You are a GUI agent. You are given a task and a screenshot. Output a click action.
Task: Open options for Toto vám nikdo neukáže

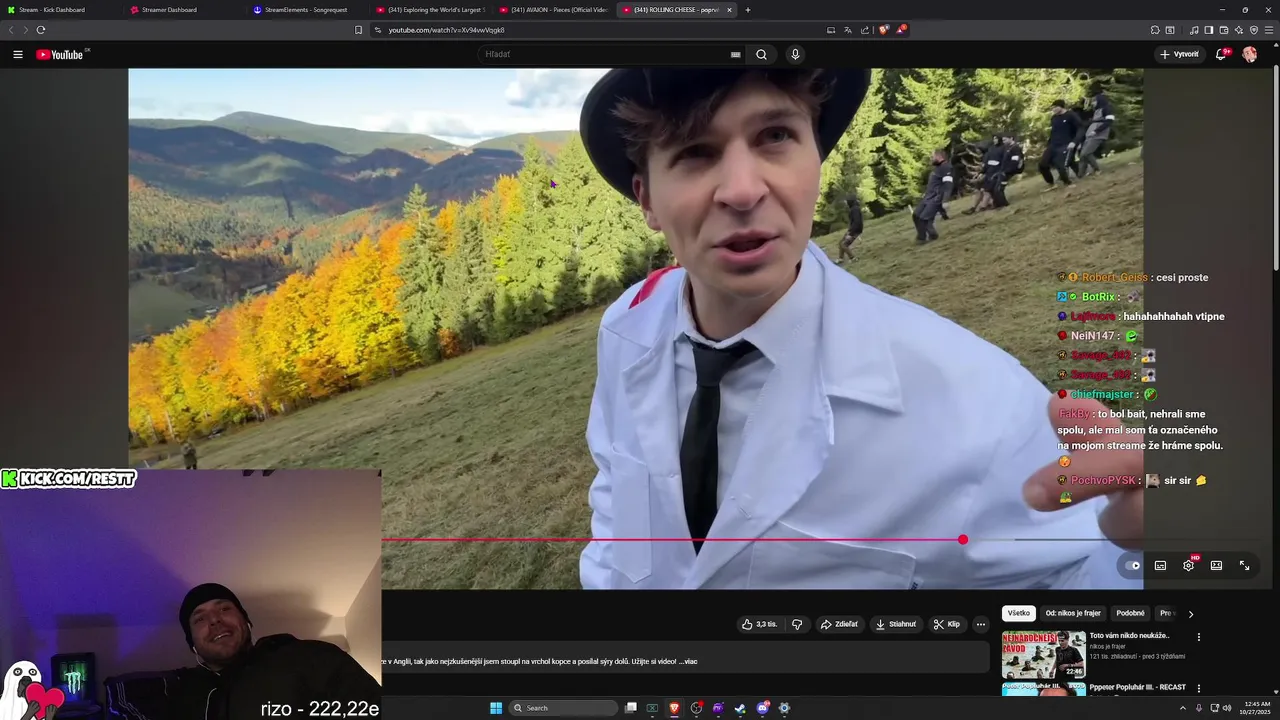coord(1198,637)
